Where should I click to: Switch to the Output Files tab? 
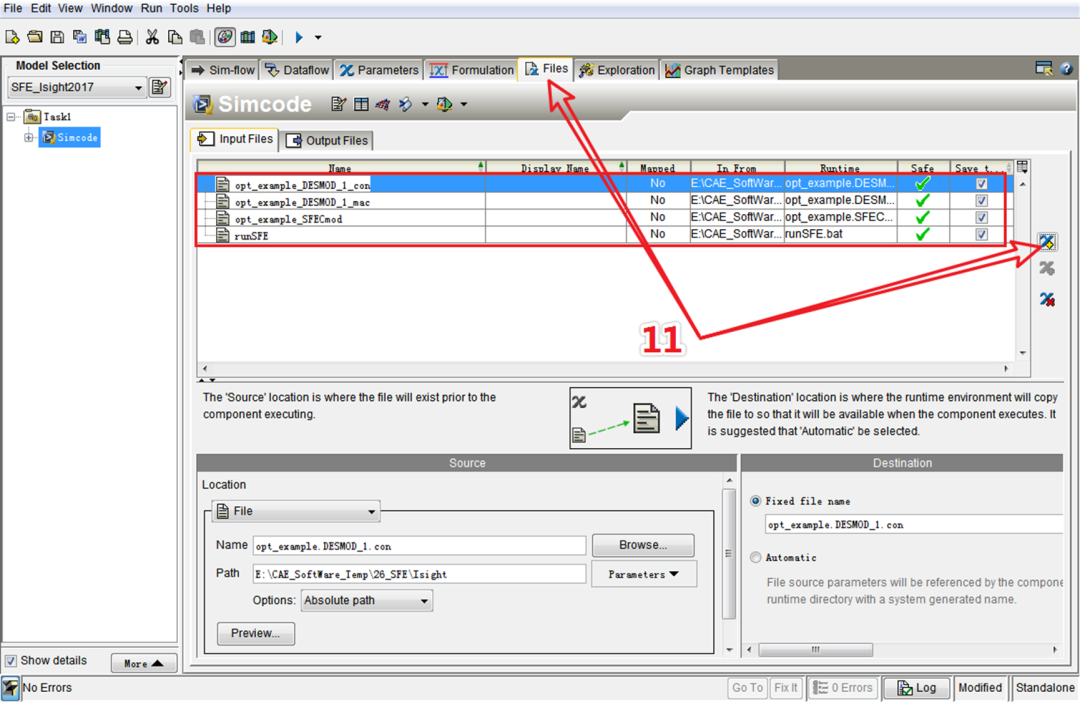pyautogui.click(x=328, y=141)
